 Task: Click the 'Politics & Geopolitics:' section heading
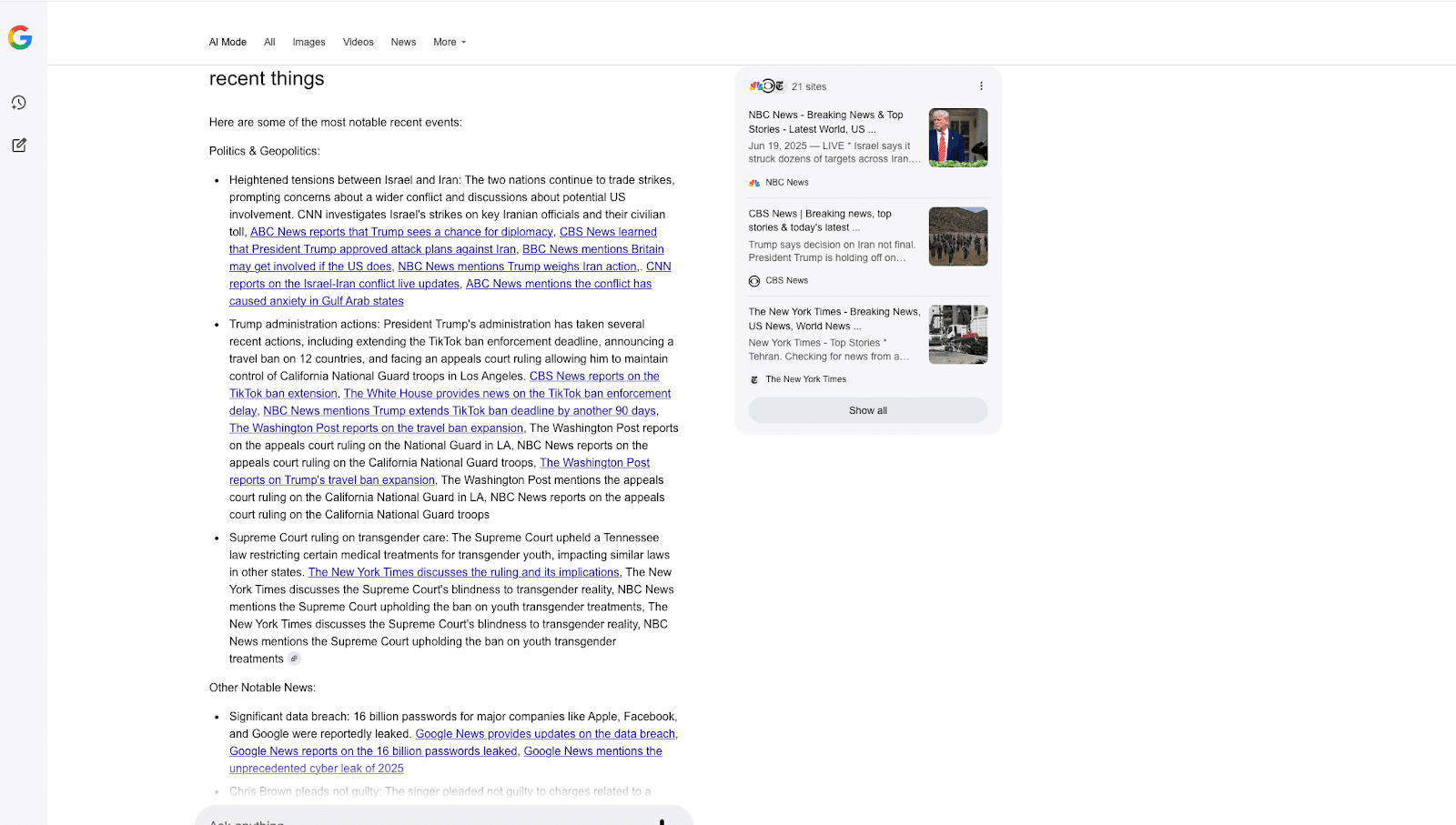point(265,151)
